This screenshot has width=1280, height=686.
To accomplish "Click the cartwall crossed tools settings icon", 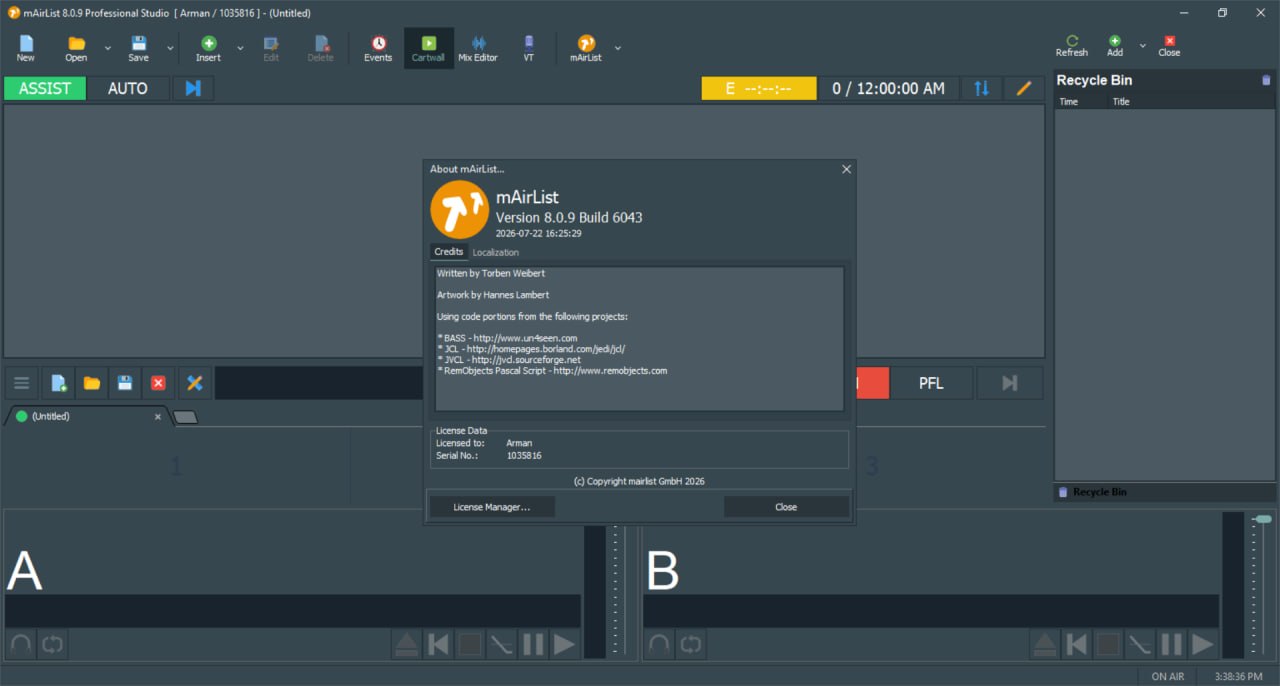I will click(195, 383).
